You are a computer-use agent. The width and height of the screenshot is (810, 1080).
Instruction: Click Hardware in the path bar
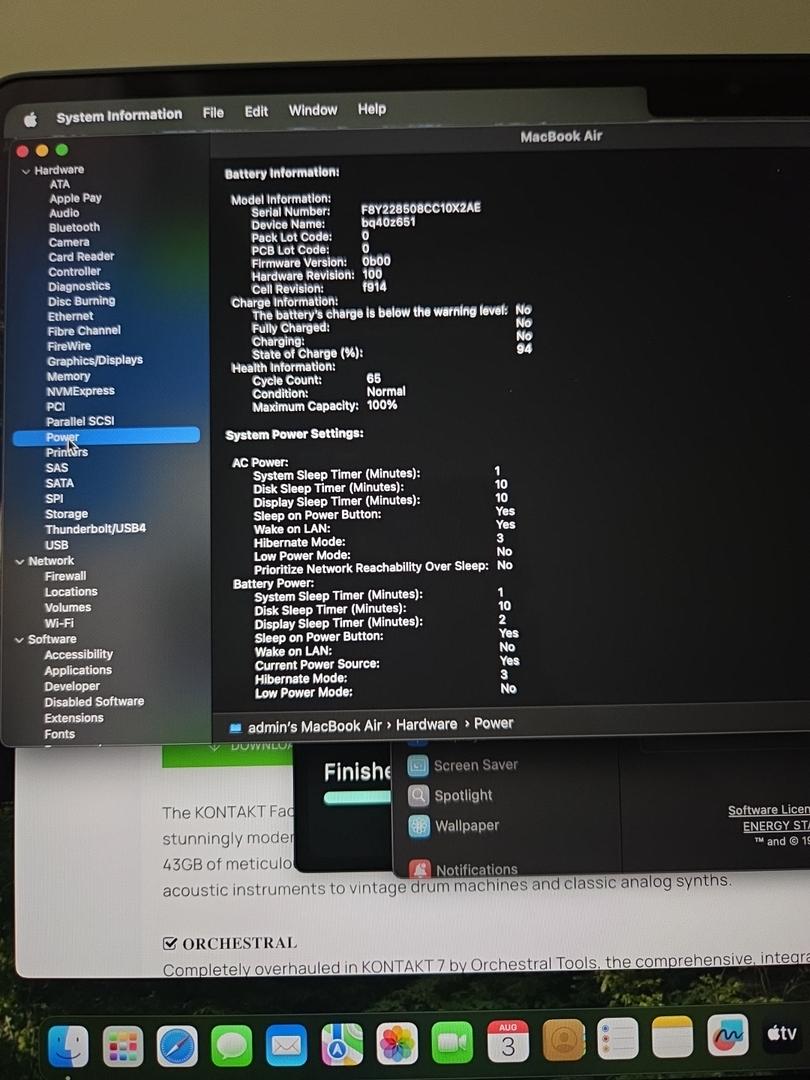[x=426, y=725]
